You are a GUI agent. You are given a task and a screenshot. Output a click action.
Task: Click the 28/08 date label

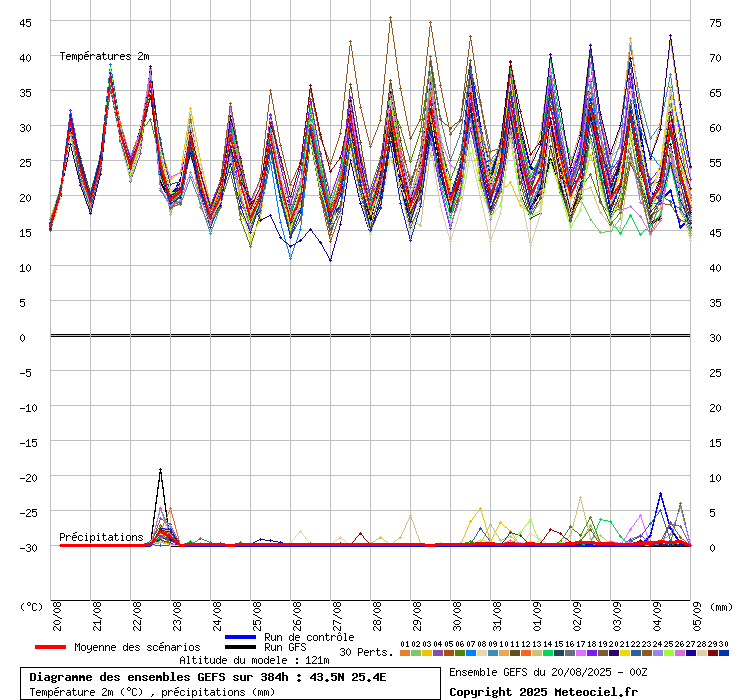pos(377,616)
